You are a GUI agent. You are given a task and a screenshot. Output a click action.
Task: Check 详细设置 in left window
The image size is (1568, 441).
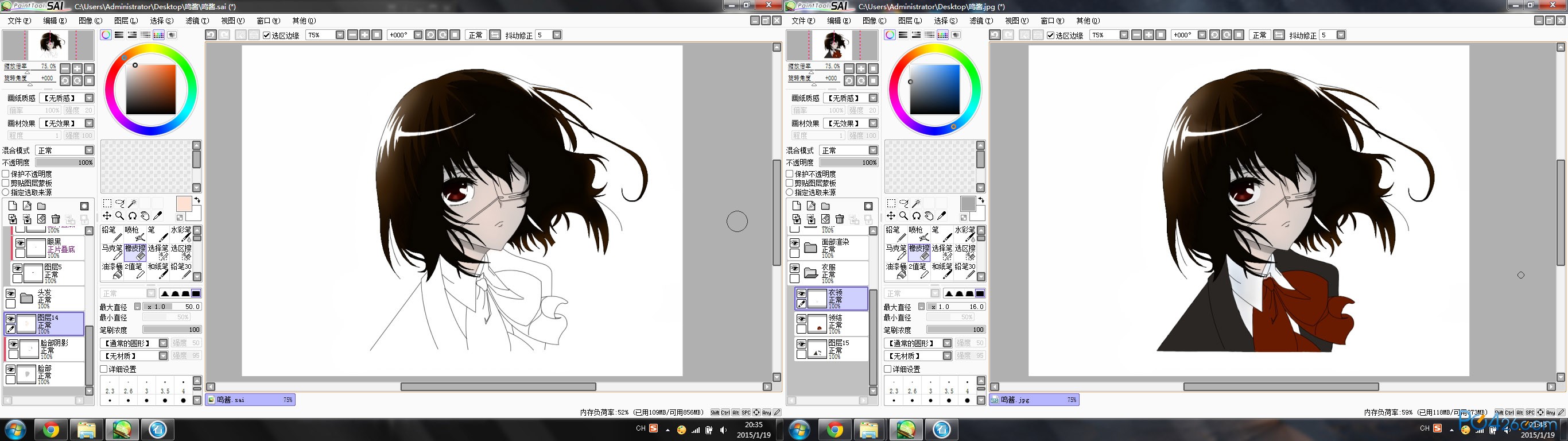pos(103,369)
